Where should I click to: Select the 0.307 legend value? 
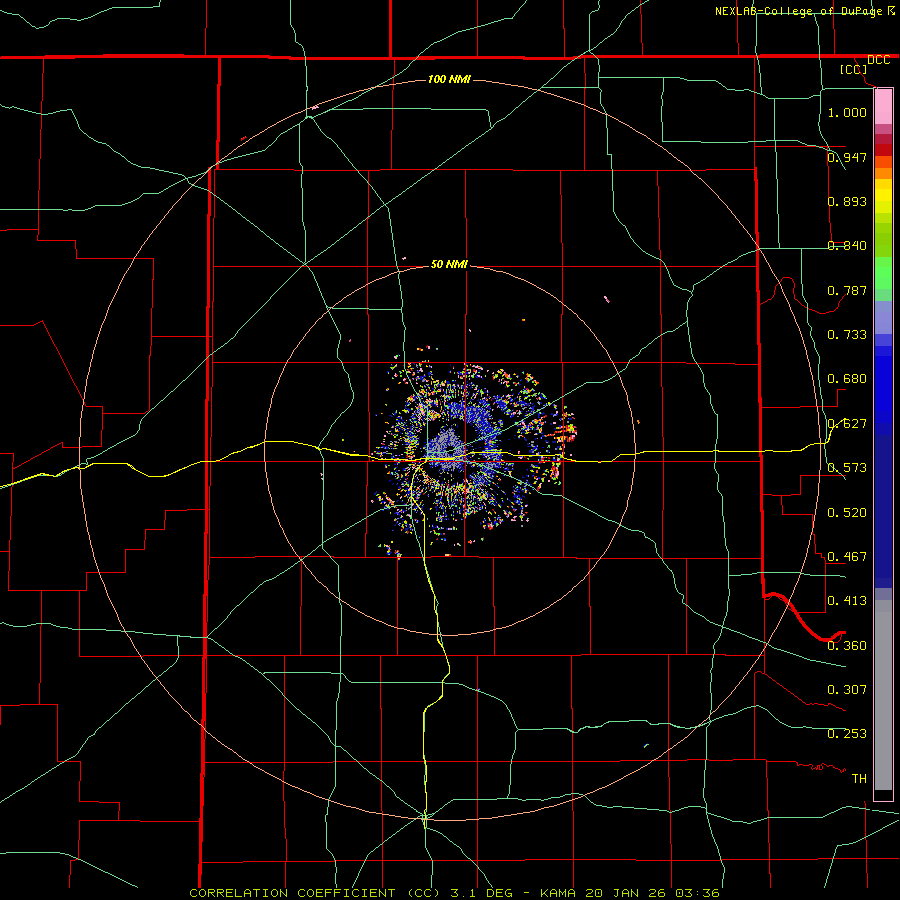pos(847,690)
